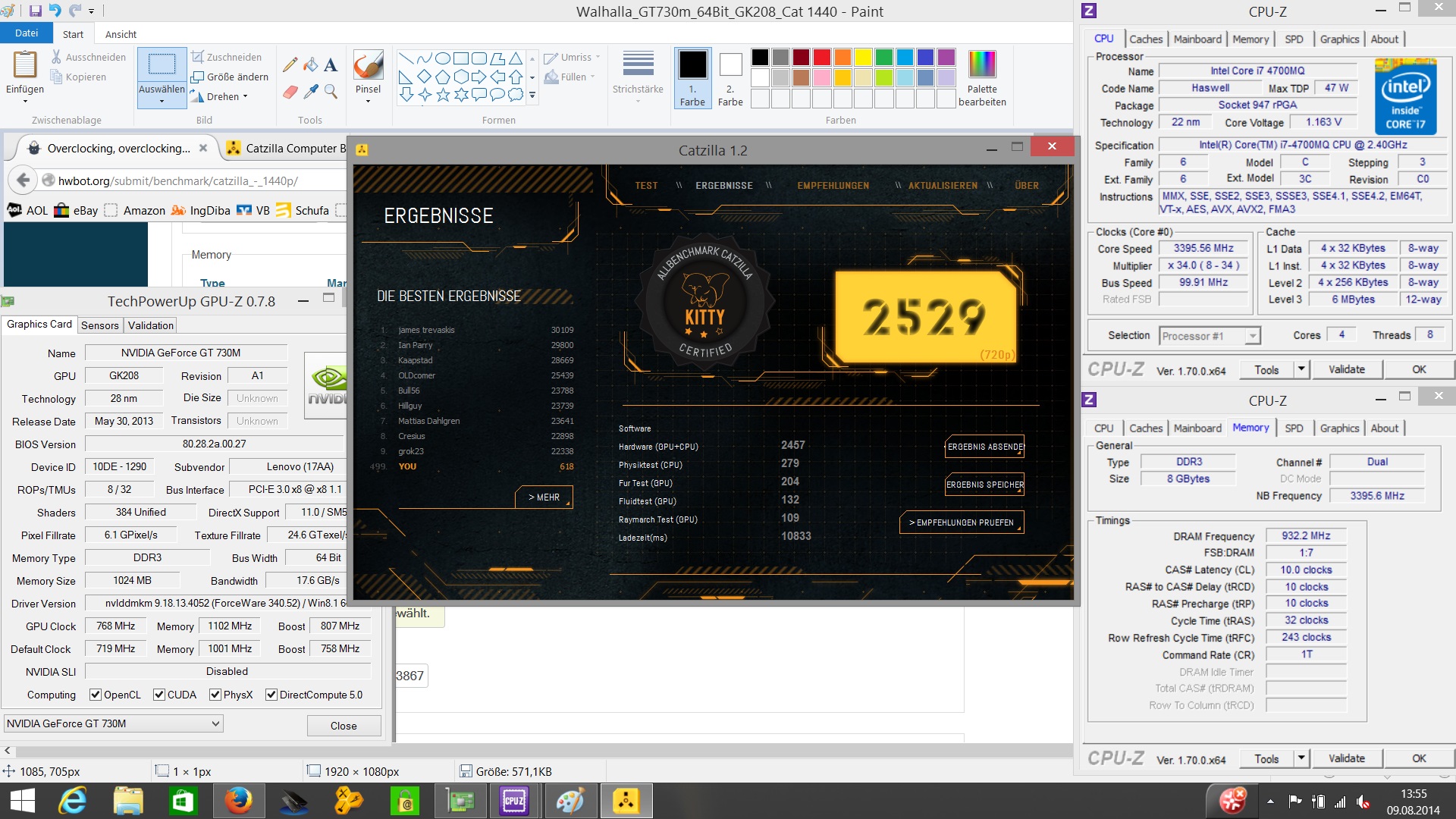Click the Save icon in Paint title bar
This screenshot has height=819, width=1456.
pyautogui.click(x=36, y=11)
